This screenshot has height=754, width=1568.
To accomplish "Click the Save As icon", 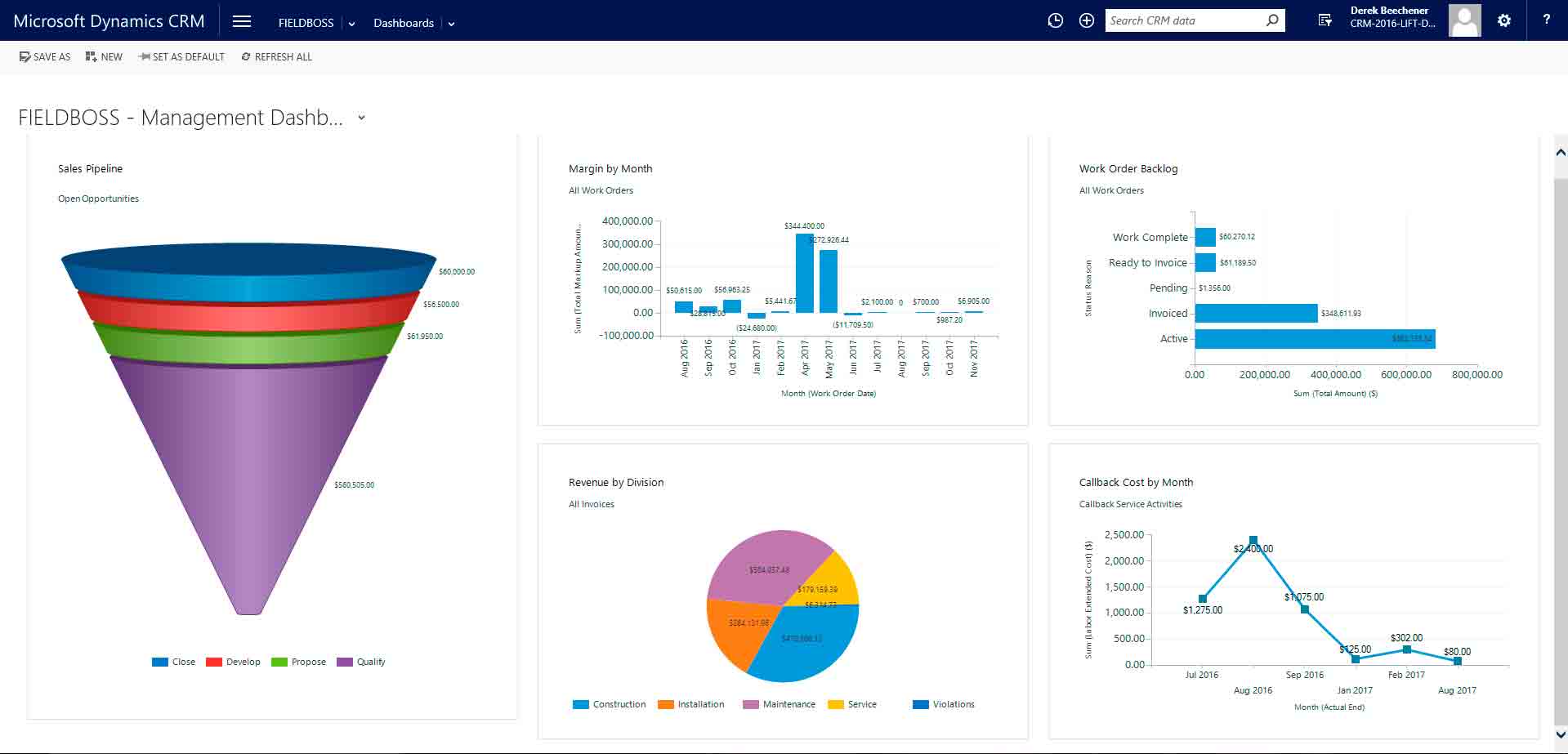I will pos(25,57).
